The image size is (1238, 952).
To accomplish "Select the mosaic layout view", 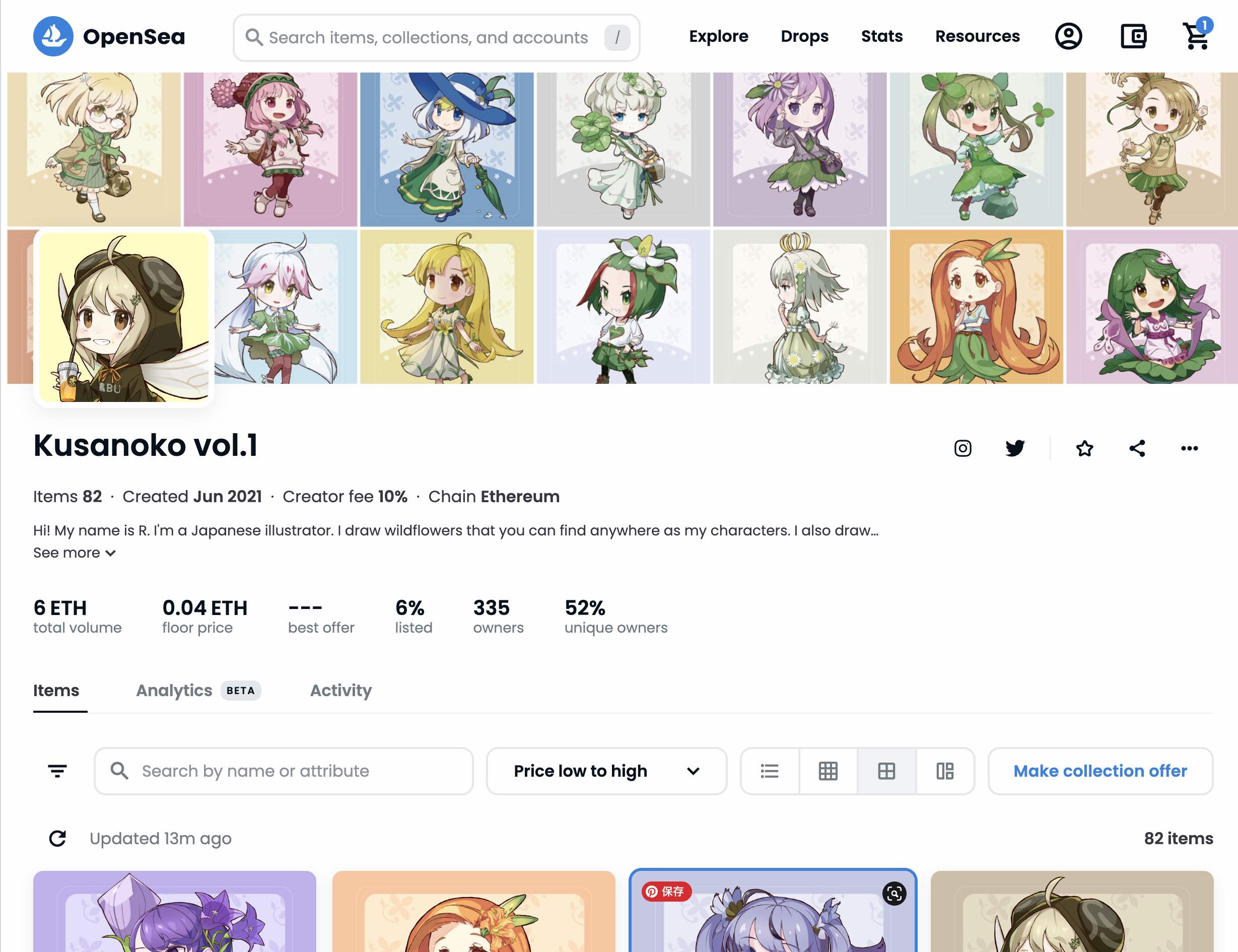I will tap(944, 771).
